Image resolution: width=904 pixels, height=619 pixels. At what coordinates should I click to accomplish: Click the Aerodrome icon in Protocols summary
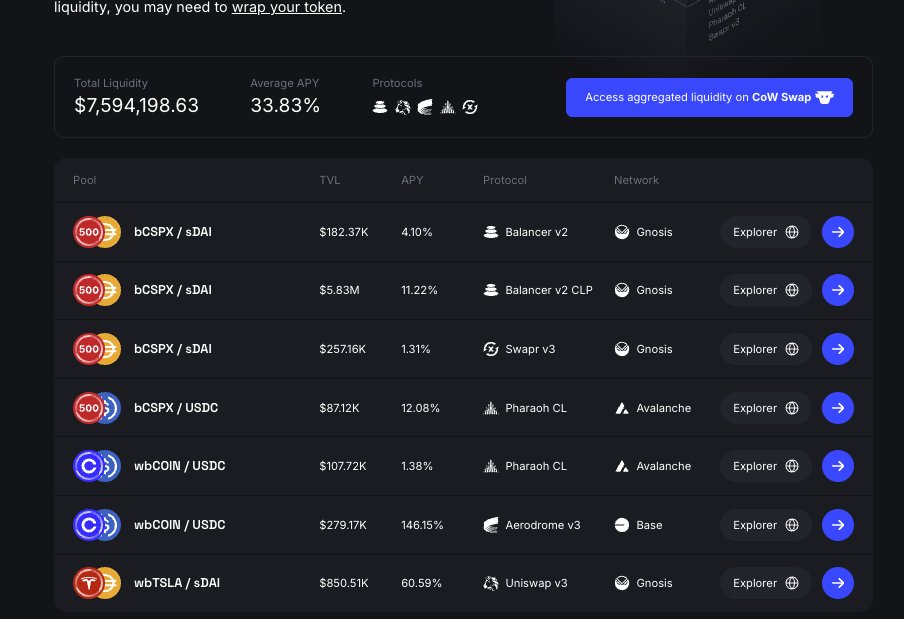[x=425, y=107]
